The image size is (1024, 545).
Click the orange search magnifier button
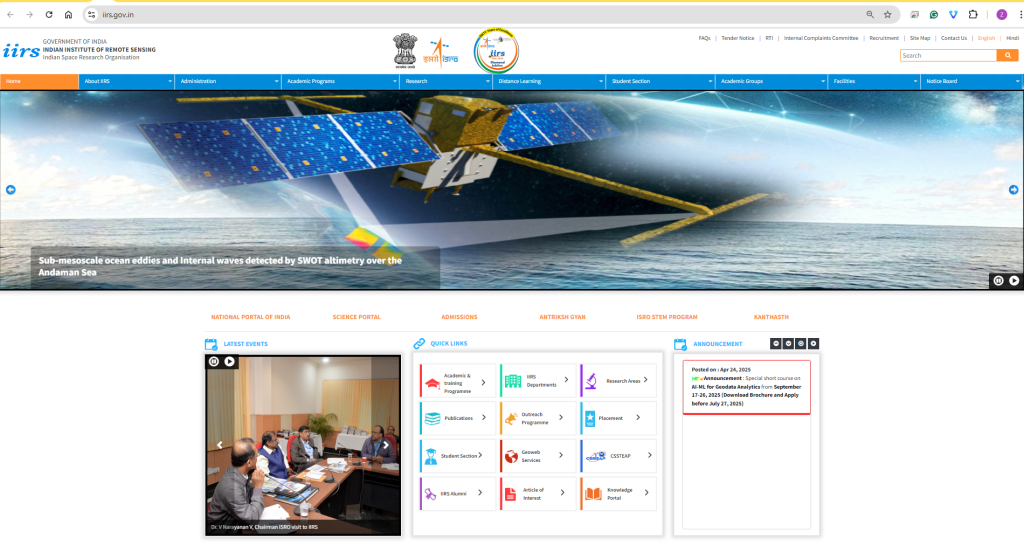[x=1008, y=55]
